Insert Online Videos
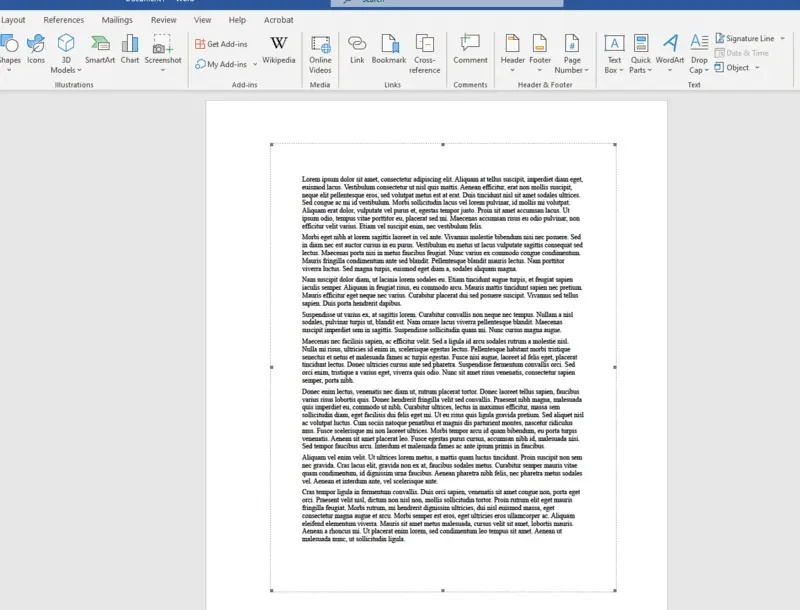This screenshot has width=800, height=610. (x=320, y=54)
